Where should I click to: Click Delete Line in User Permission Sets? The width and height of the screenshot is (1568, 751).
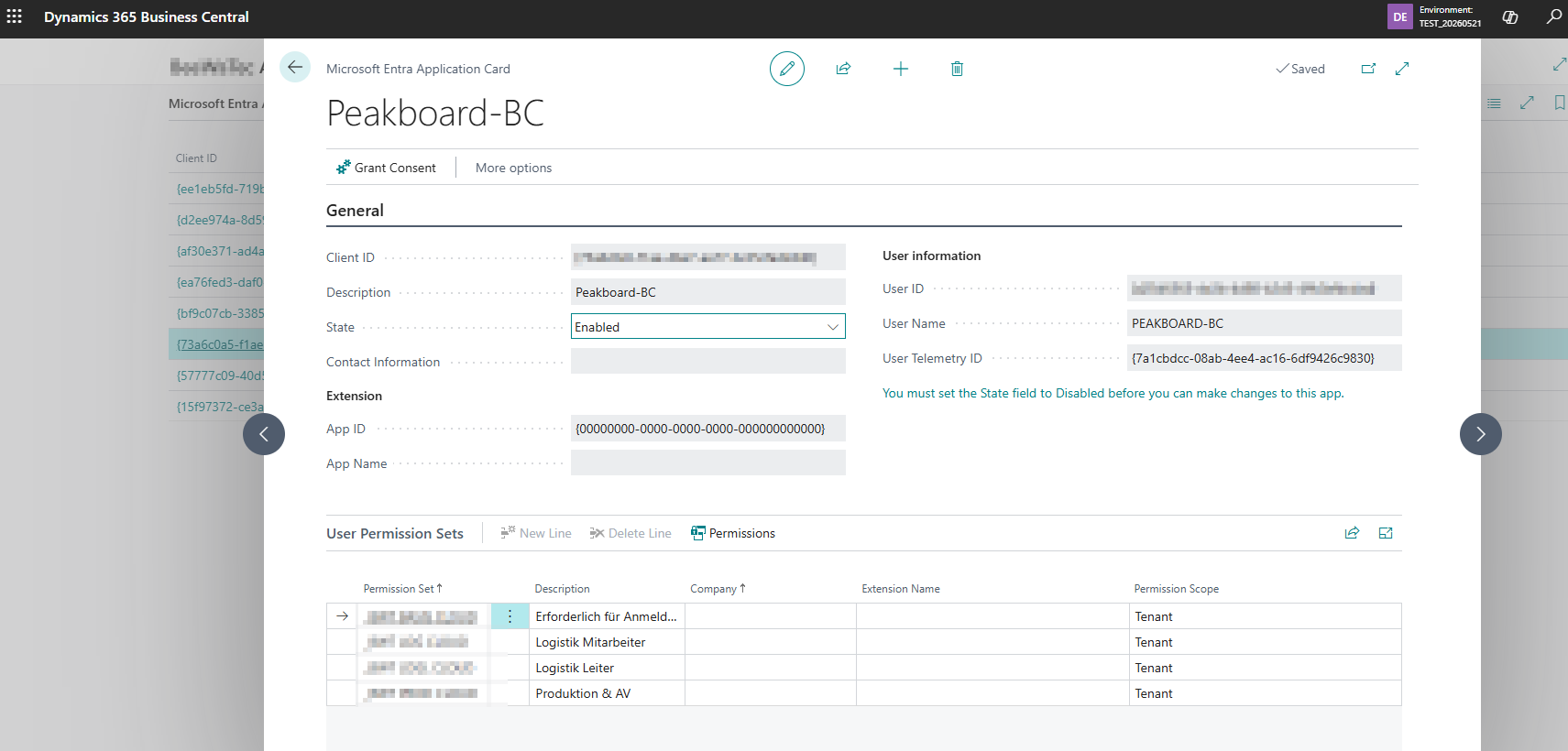[630, 533]
